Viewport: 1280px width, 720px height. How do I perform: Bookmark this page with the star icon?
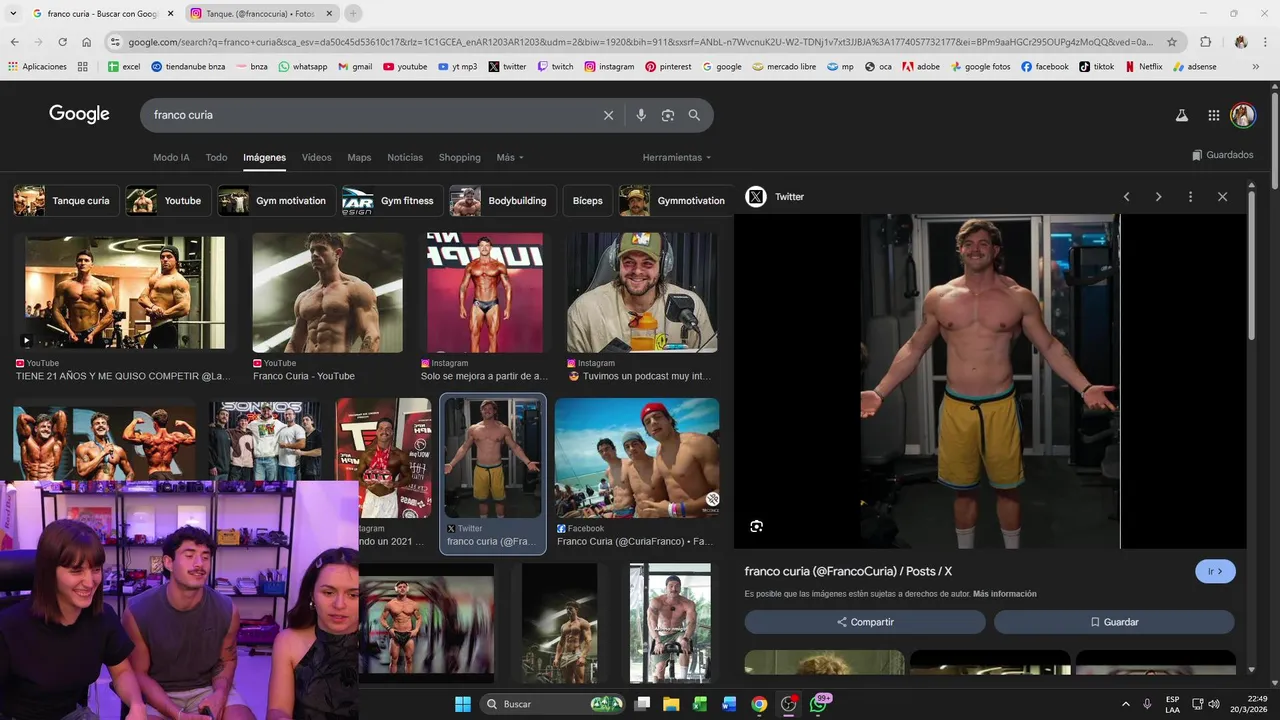(x=1172, y=42)
